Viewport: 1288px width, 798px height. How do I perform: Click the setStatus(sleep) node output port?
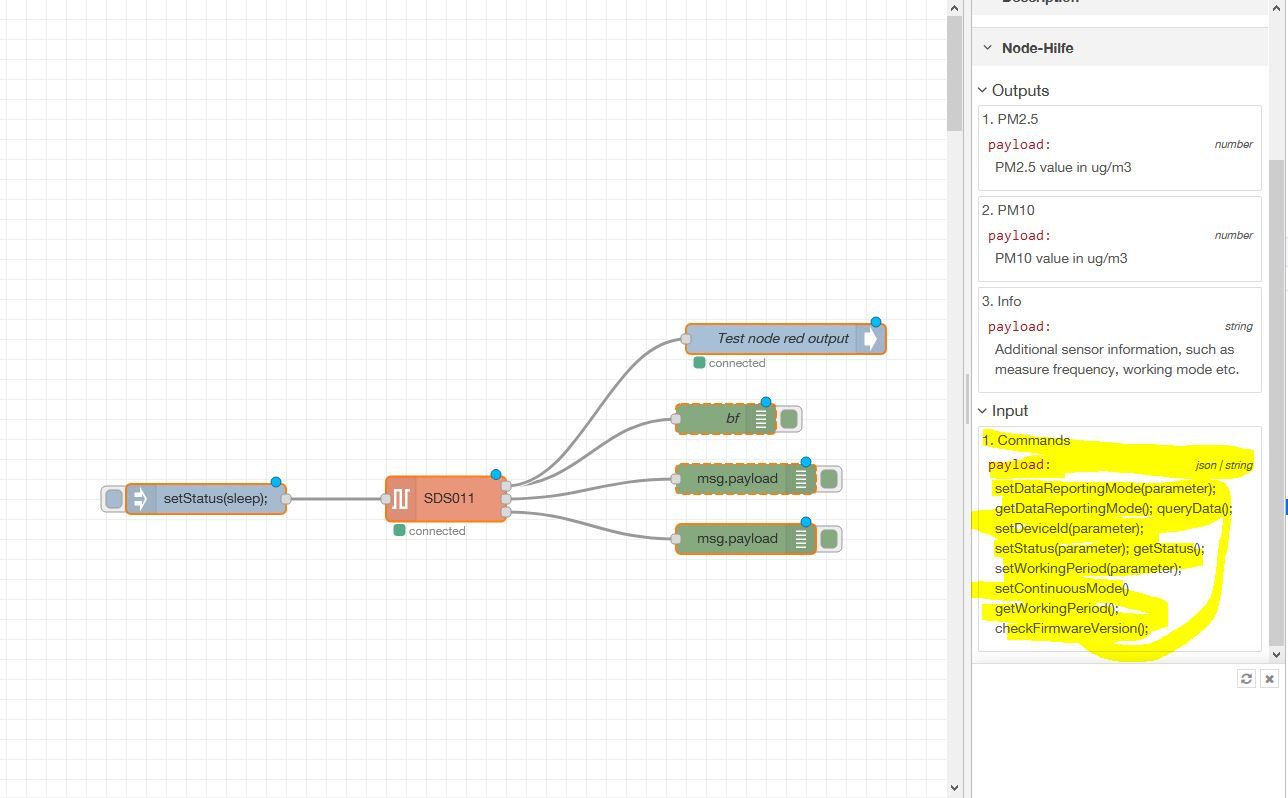pos(286,499)
